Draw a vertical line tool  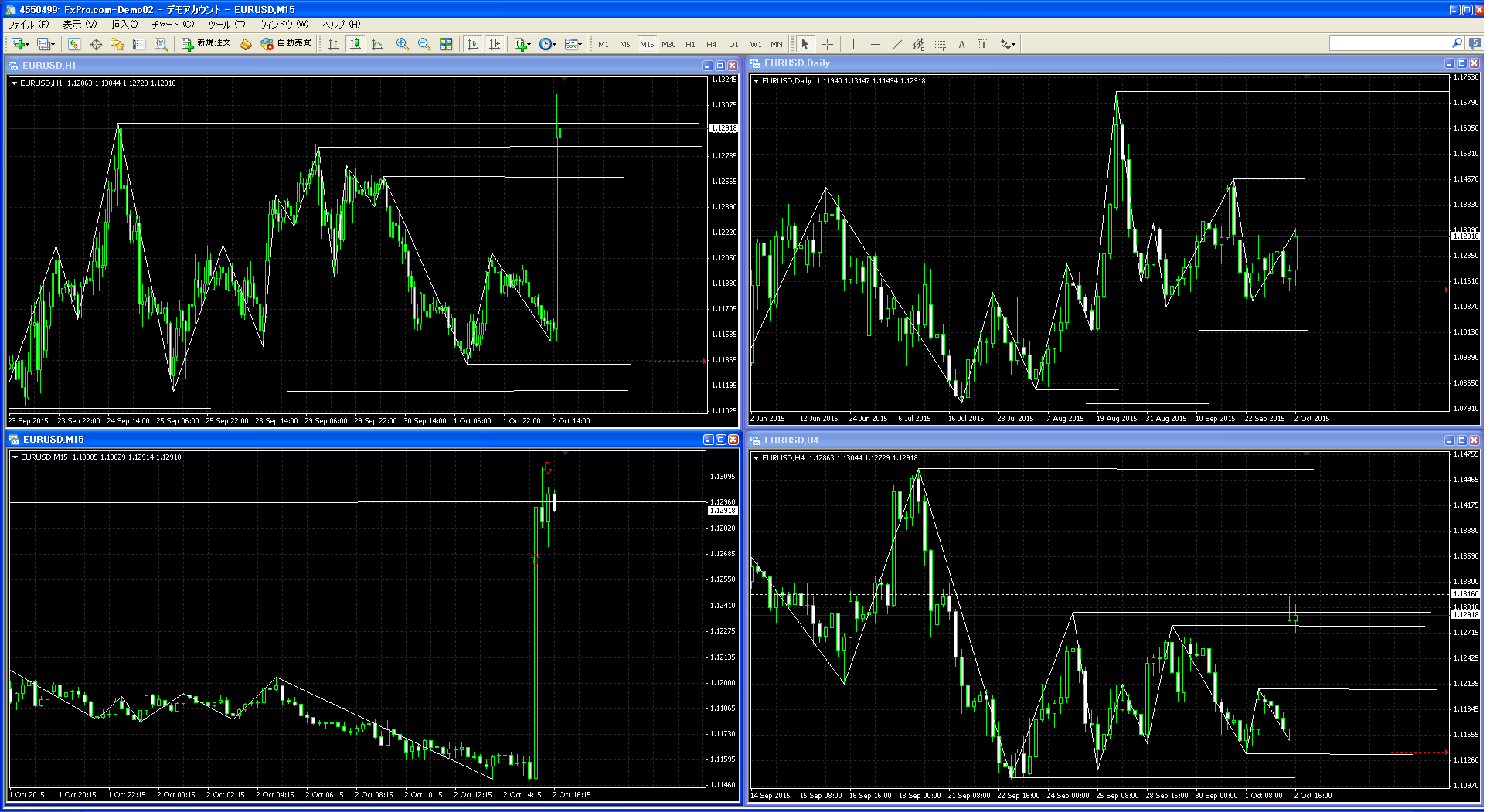(x=853, y=44)
